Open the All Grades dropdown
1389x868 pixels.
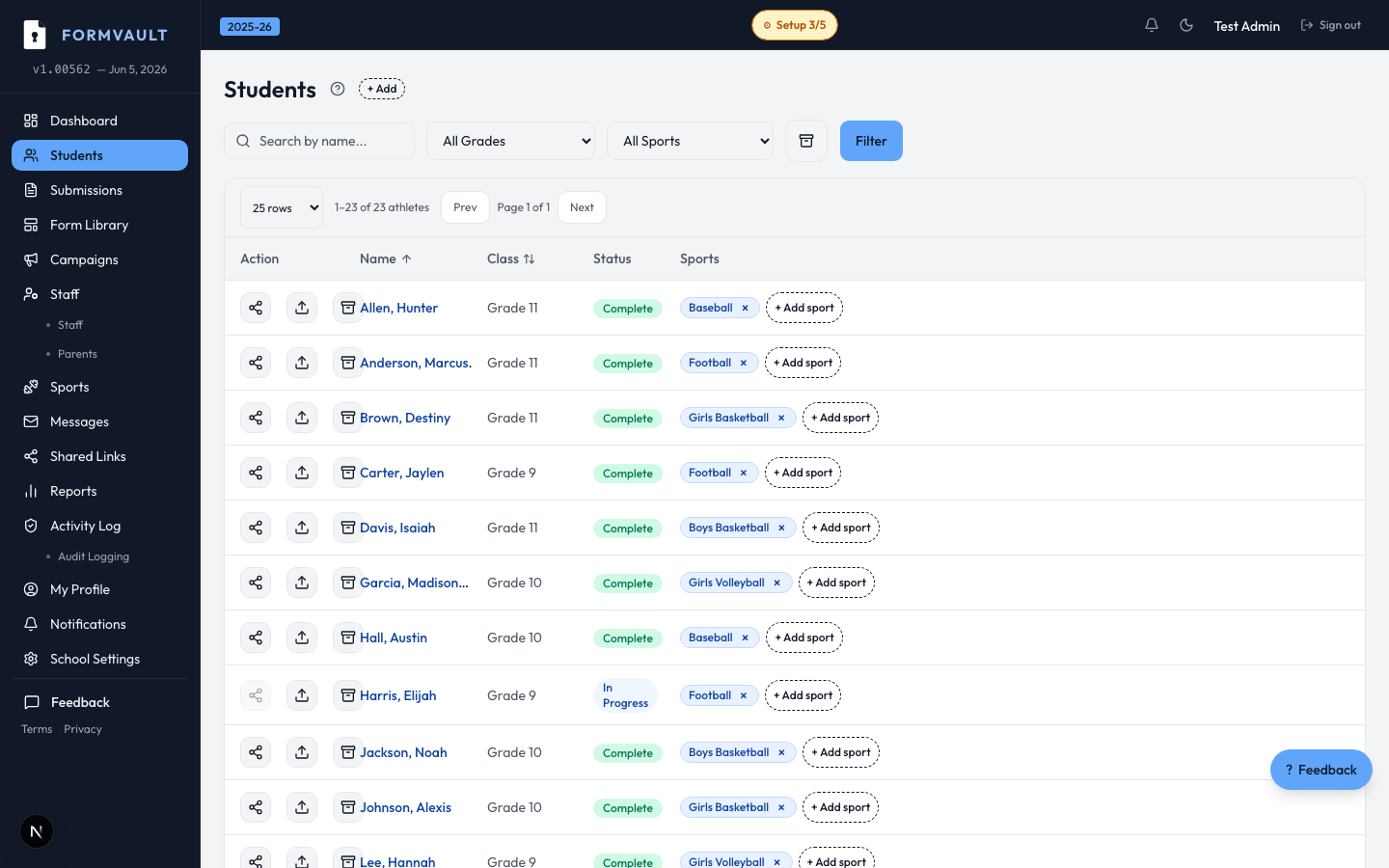(x=510, y=141)
